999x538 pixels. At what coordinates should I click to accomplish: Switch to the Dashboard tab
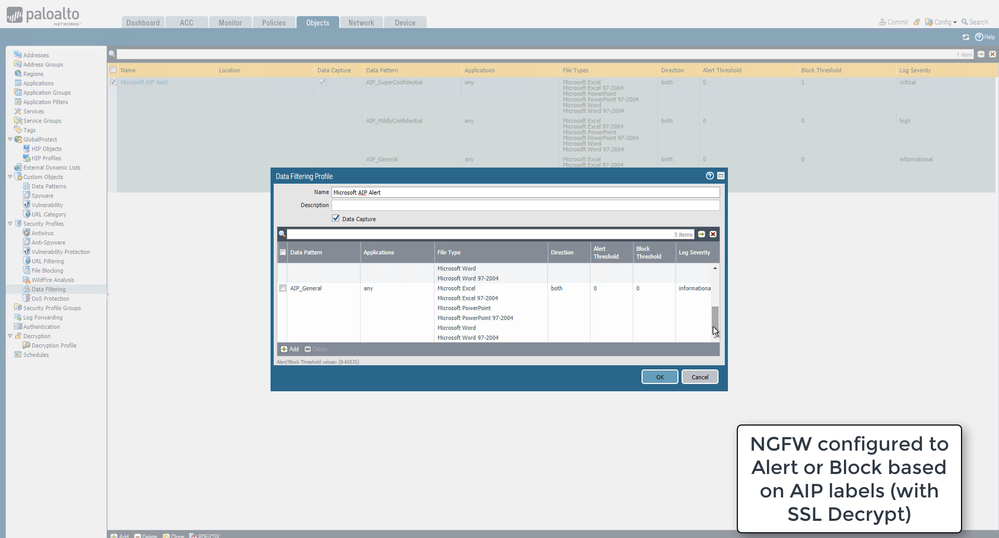[x=143, y=22]
